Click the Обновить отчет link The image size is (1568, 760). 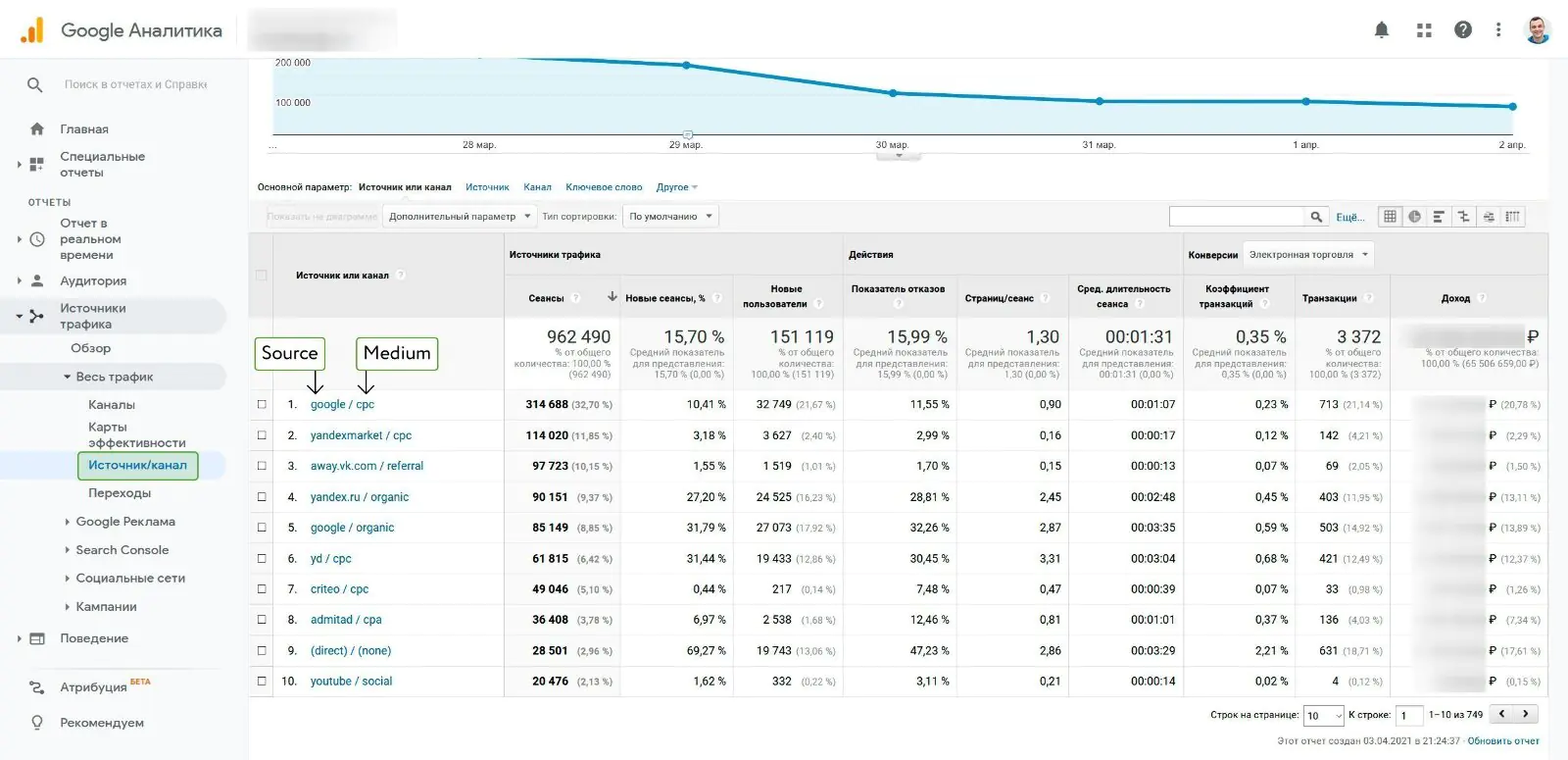(x=1503, y=741)
